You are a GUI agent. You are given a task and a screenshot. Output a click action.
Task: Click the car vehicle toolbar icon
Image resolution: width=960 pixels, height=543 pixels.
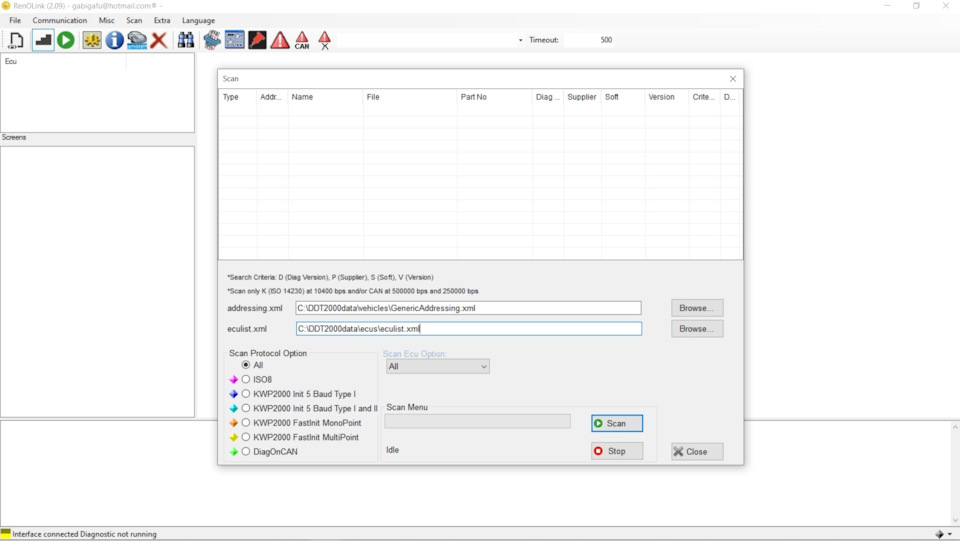[x=137, y=40]
